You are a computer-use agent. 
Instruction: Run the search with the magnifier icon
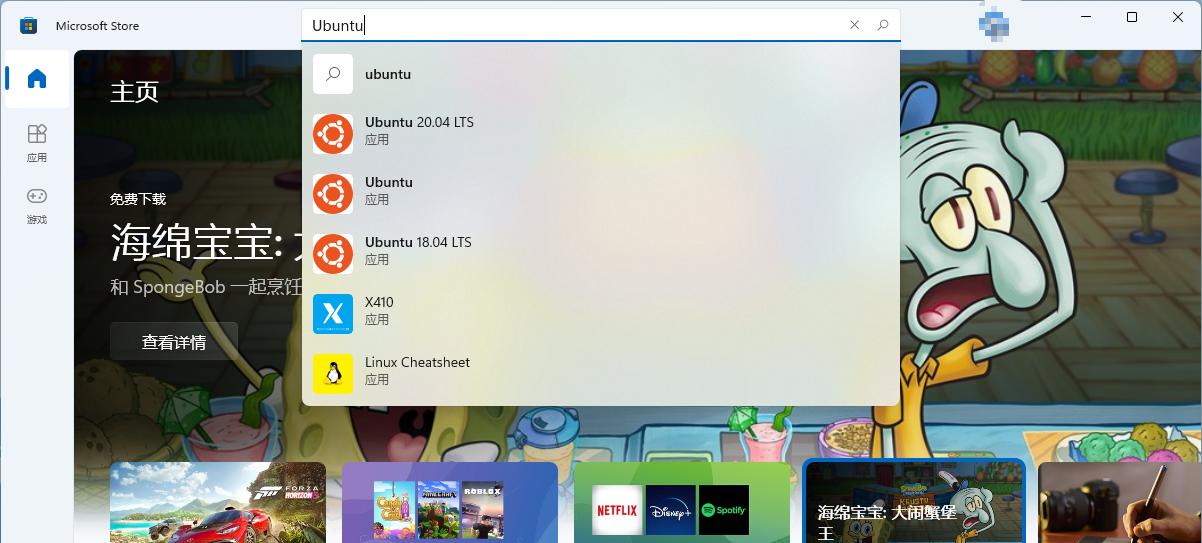click(x=883, y=25)
